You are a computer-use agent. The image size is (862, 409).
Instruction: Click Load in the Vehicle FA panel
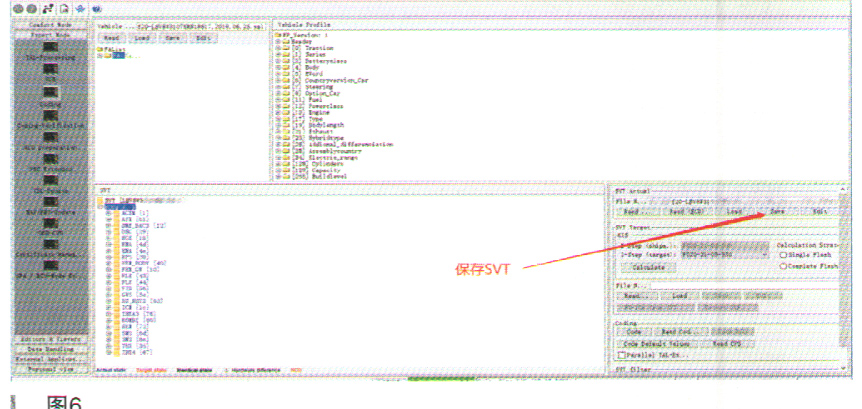(x=142, y=38)
